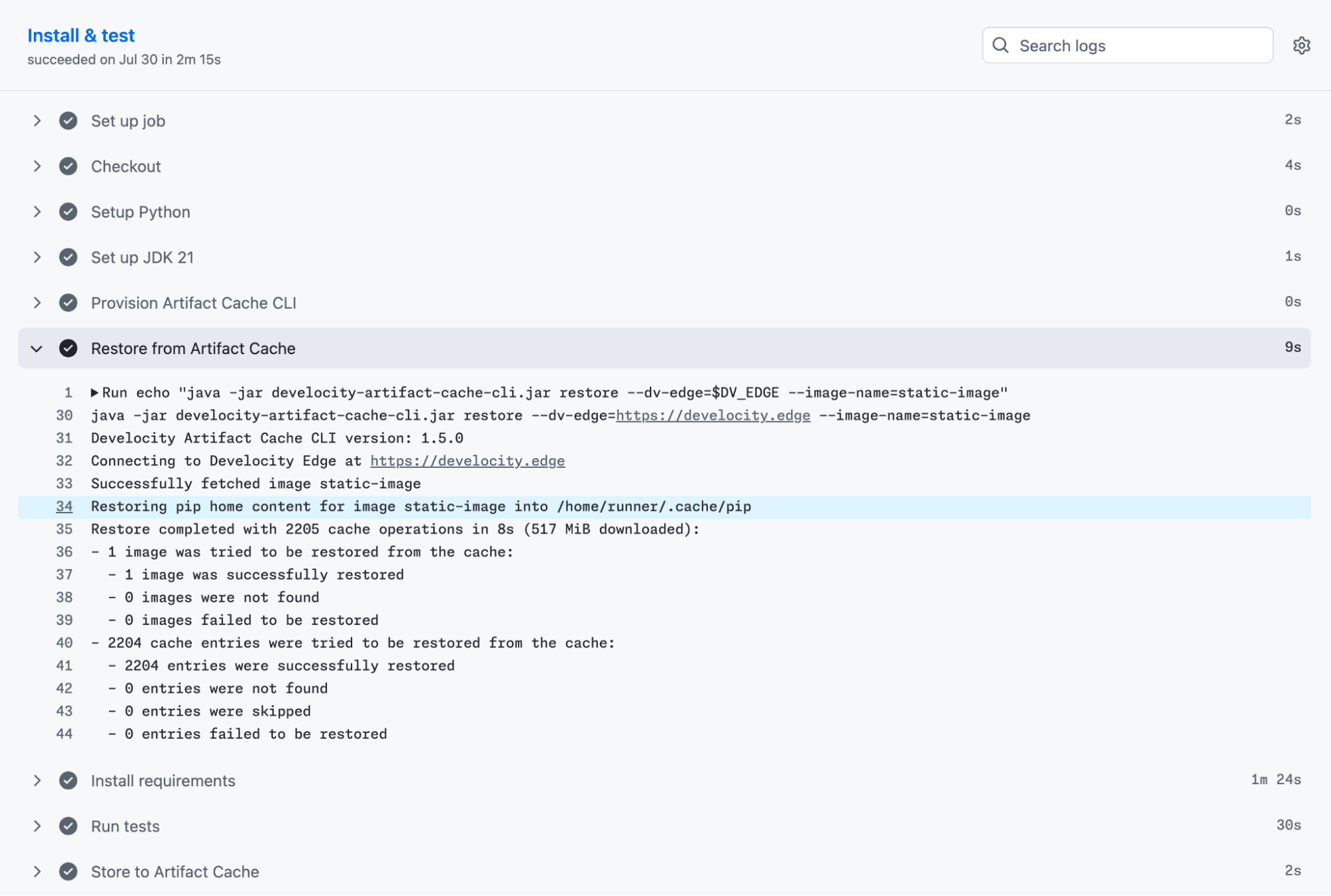Click the Set up JDK 21 title
1331x896 pixels.
[142, 257]
